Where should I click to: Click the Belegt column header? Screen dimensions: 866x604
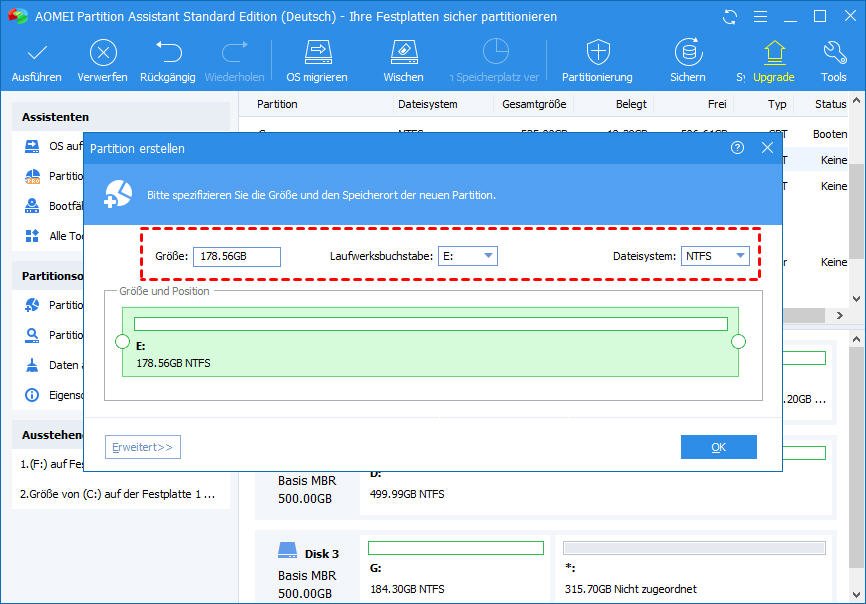631,104
